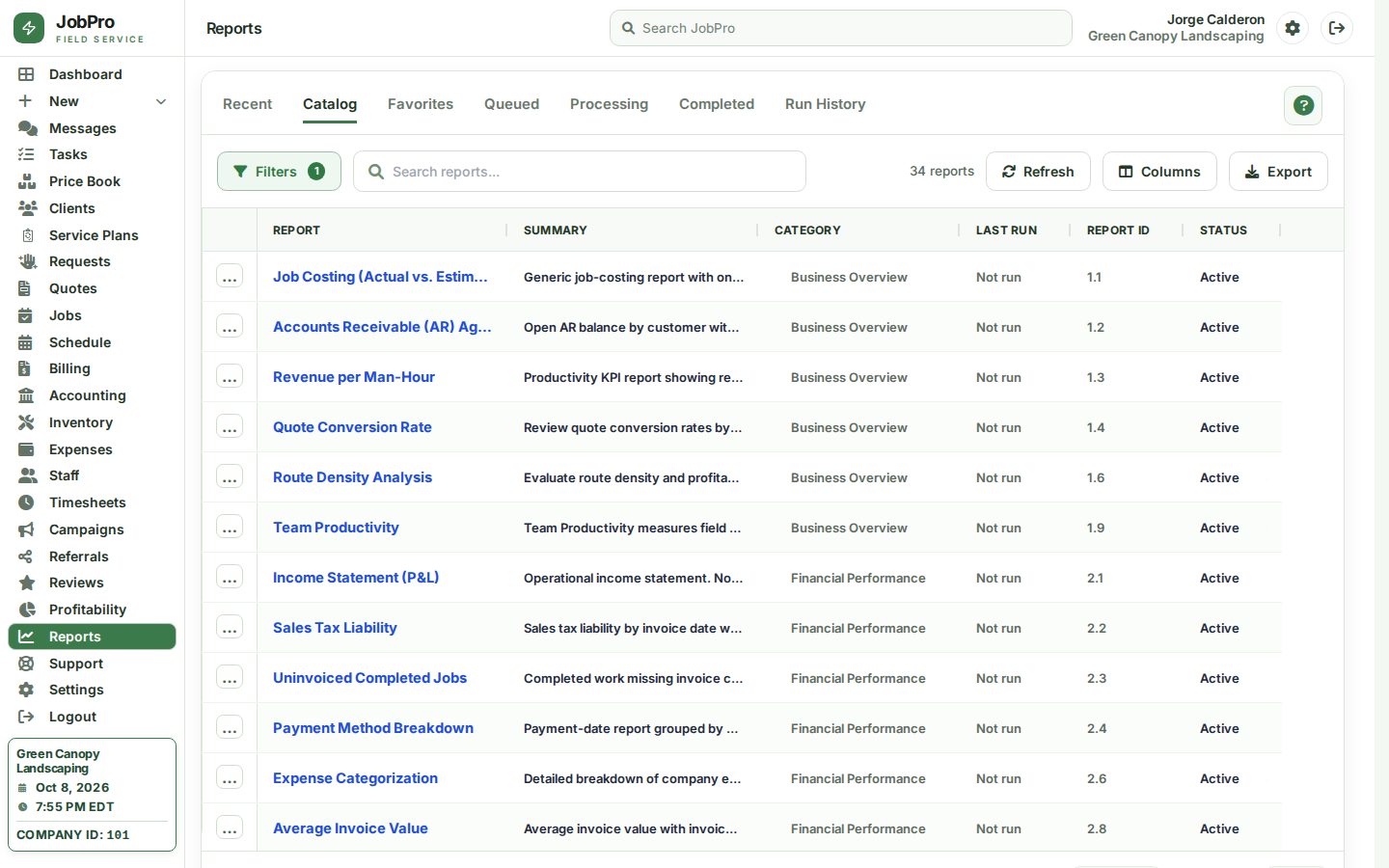The width and height of the screenshot is (1389, 868).
Task: Click the JobPro lightning bolt logo
Action: click(29, 28)
